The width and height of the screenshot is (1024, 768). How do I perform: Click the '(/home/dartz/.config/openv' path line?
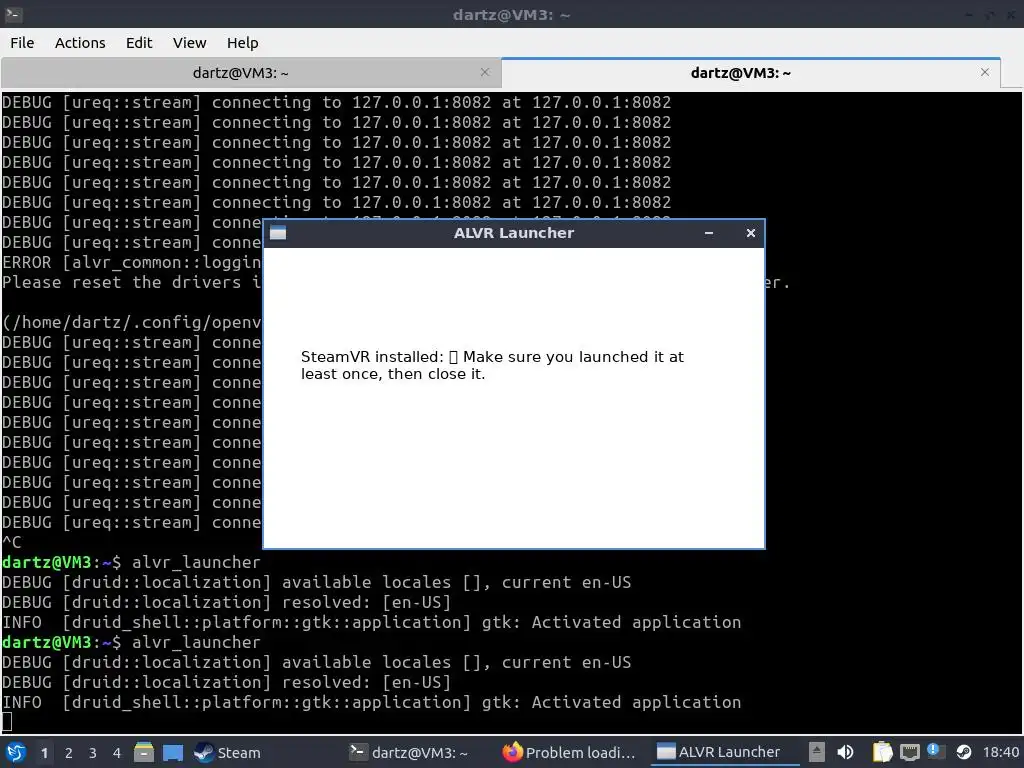pos(131,323)
